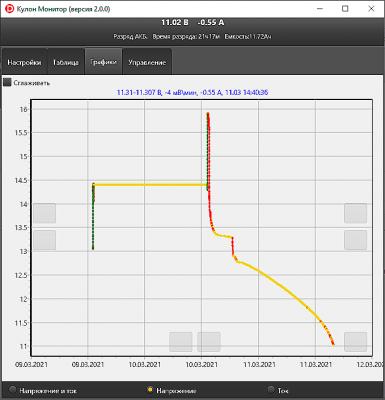Viewport: 385px width, 400px height.
Task: Switch to the Таблица tab
Action: click(x=66, y=62)
